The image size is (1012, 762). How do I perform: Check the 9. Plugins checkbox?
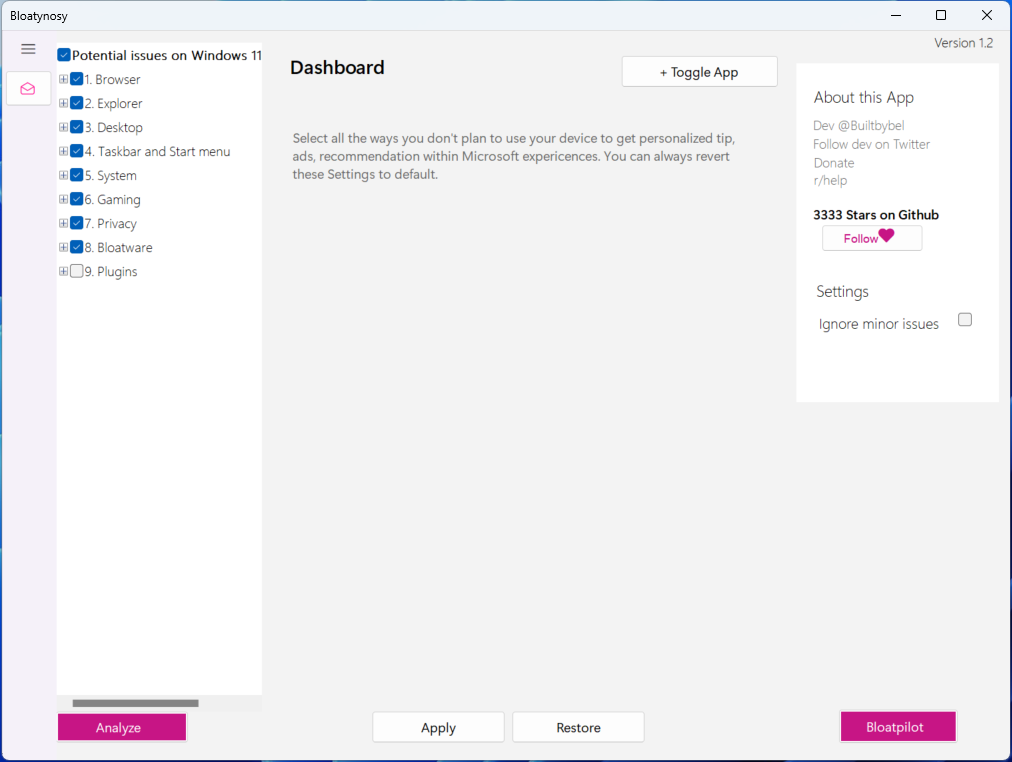[76, 271]
